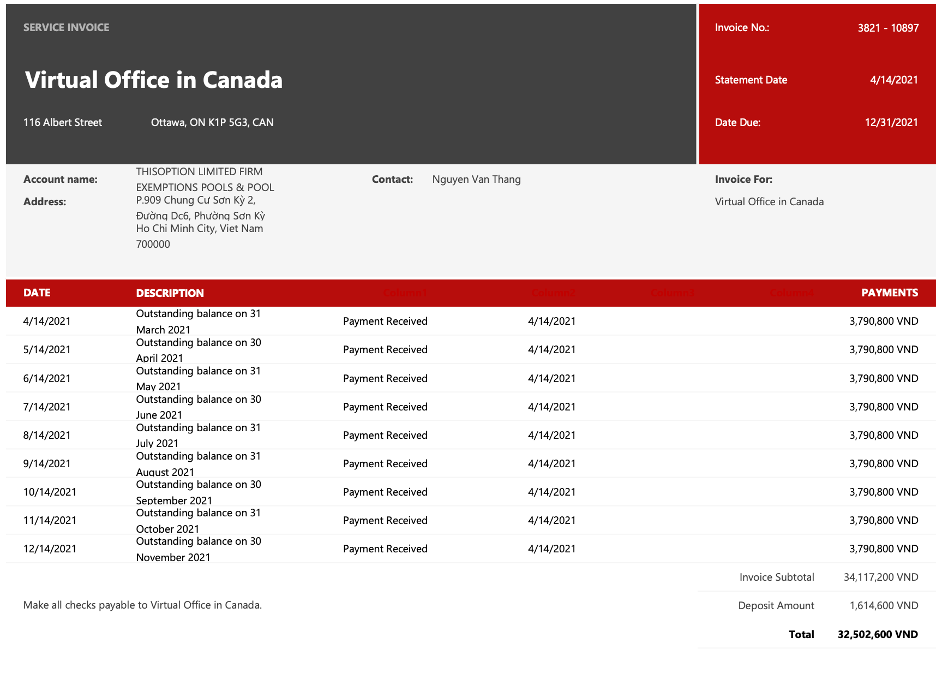Click the "SERVICE INVOICE" heading text
This screenshot has height=680, width=936.
[x=66, y=27]
